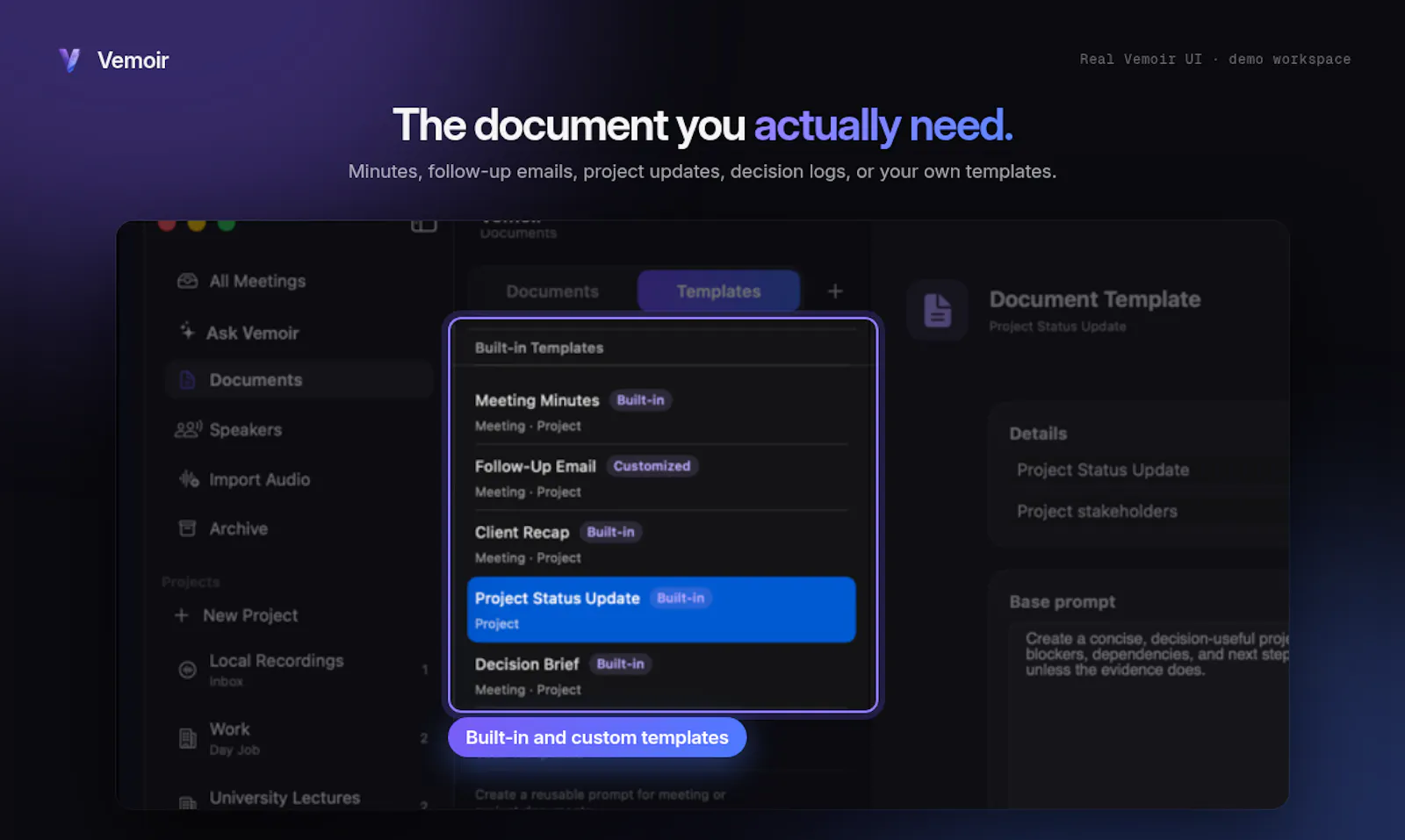
Task: Select the Documents sidebar icon
Action: click(x=187, y=380)
